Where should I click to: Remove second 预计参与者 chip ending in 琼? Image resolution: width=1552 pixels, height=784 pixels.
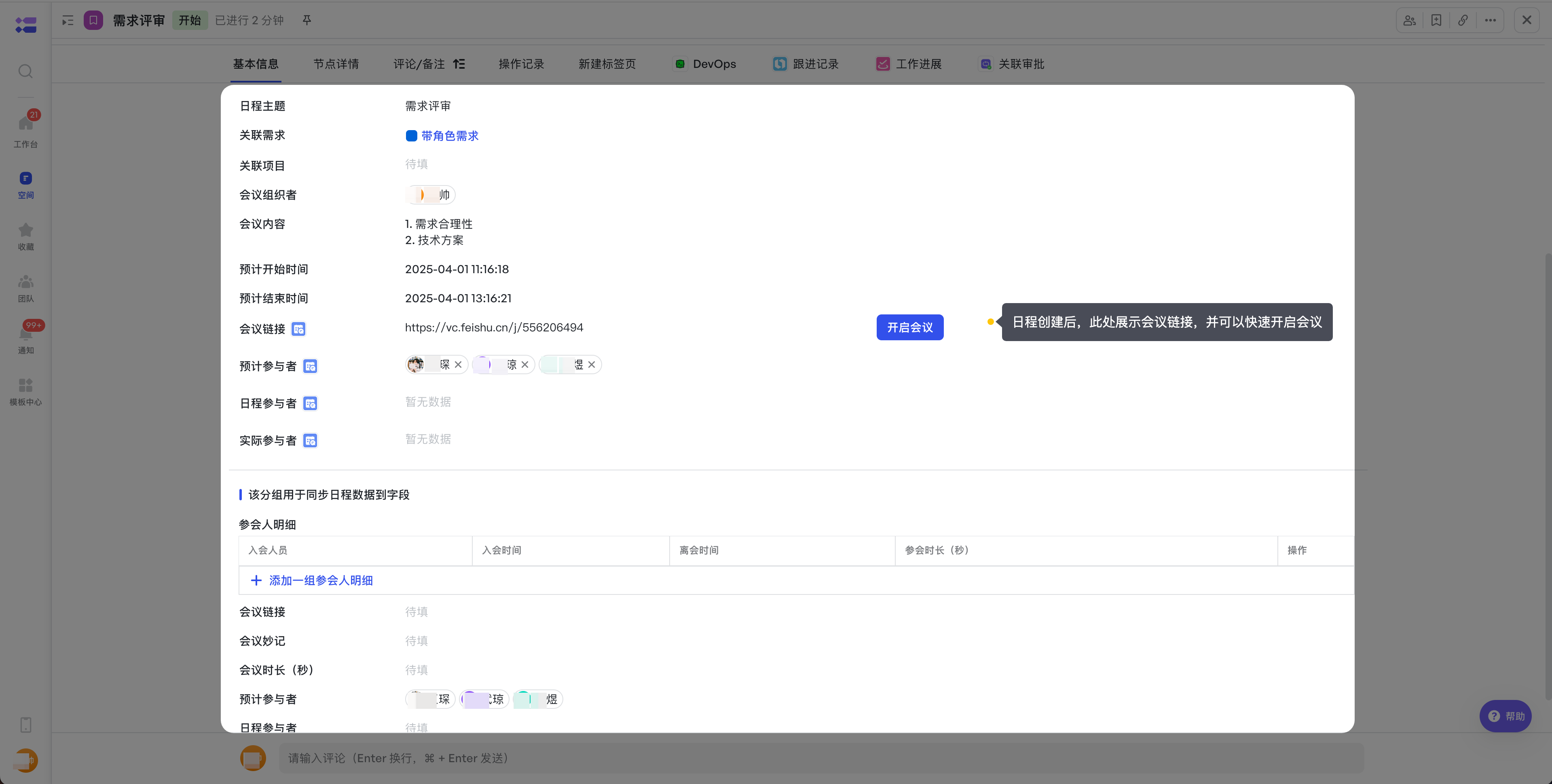coord(525,365)
